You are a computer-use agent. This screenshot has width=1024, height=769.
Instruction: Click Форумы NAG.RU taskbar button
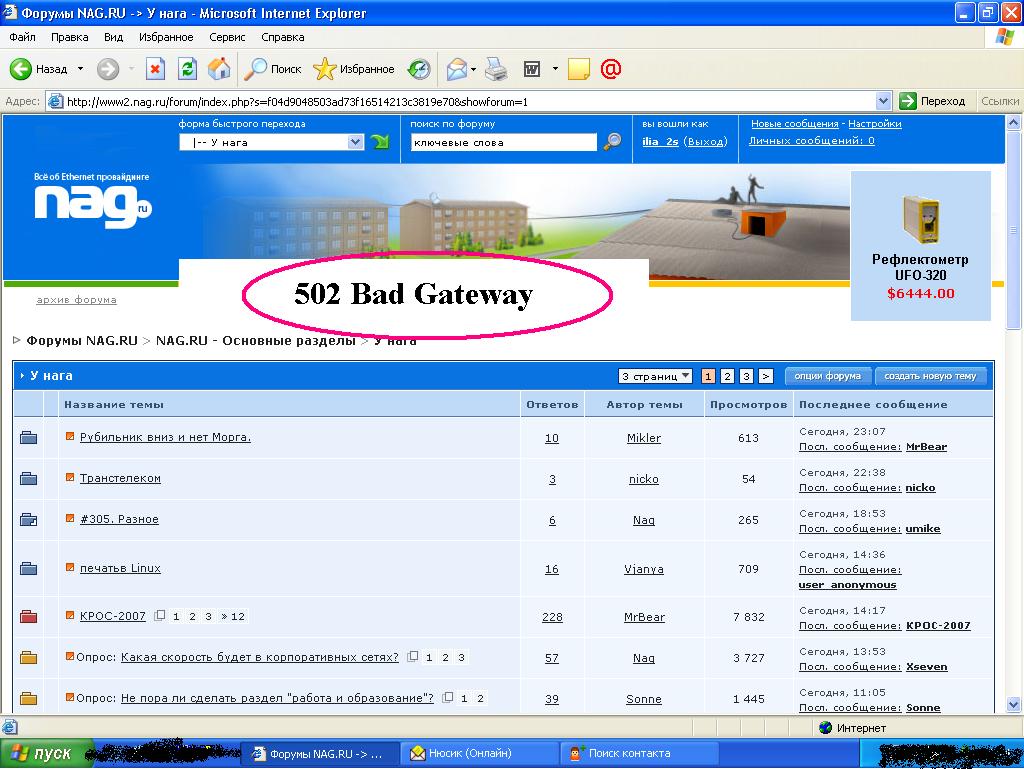pyautogui.click(x=320, y=753)
